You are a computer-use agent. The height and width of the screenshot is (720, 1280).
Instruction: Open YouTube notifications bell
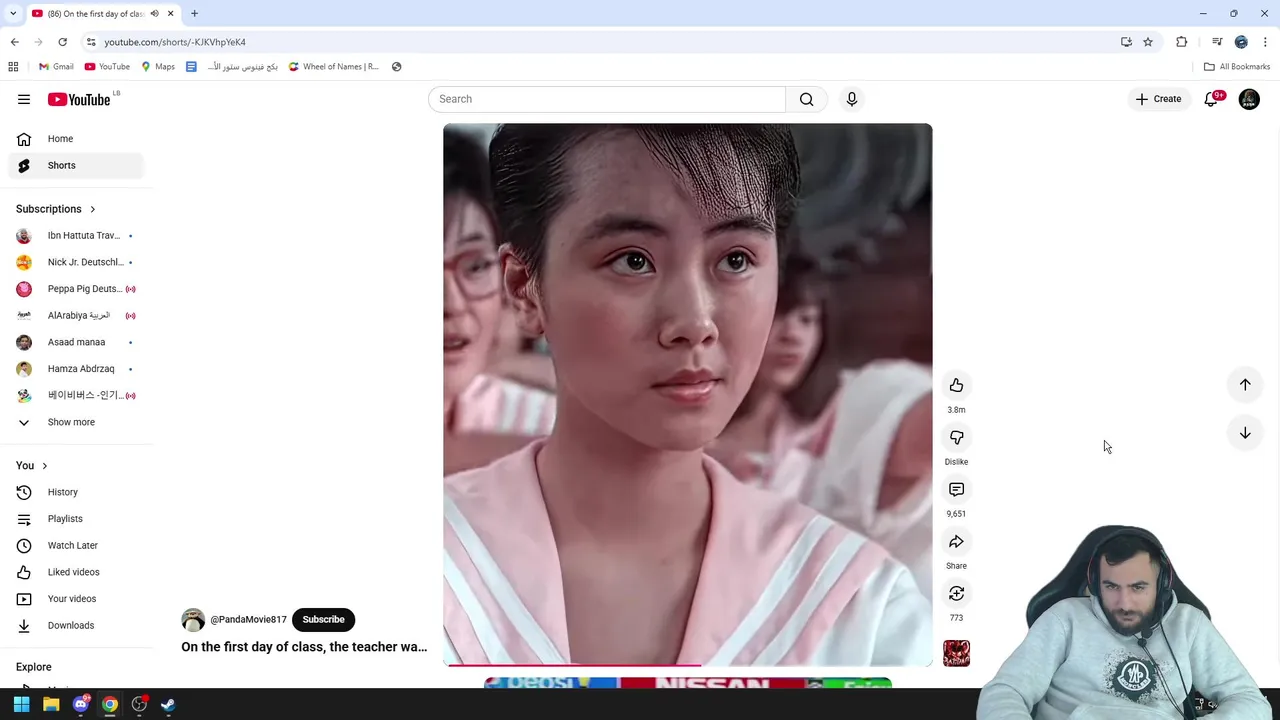click(1211, 99)
